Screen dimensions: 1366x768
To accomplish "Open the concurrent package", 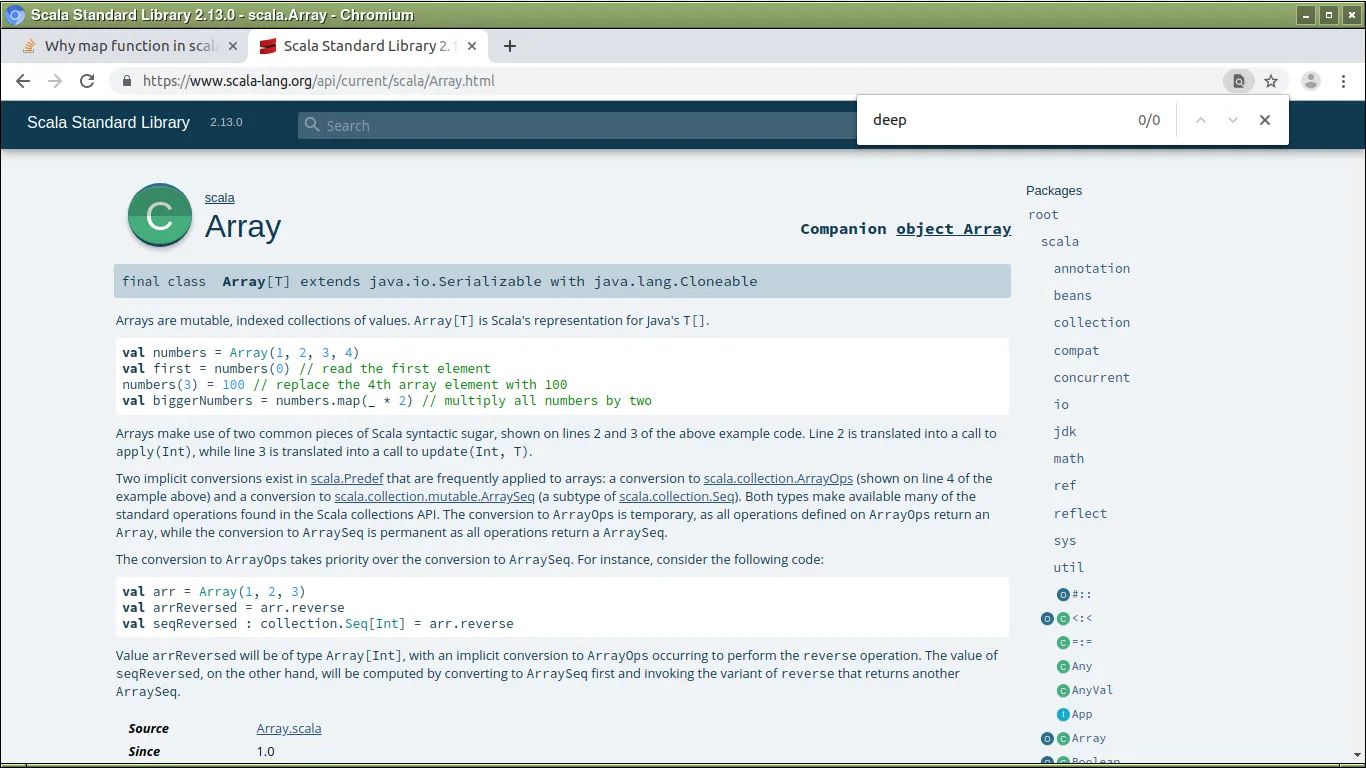I will pyautogui.click(x=1092, y=378).
